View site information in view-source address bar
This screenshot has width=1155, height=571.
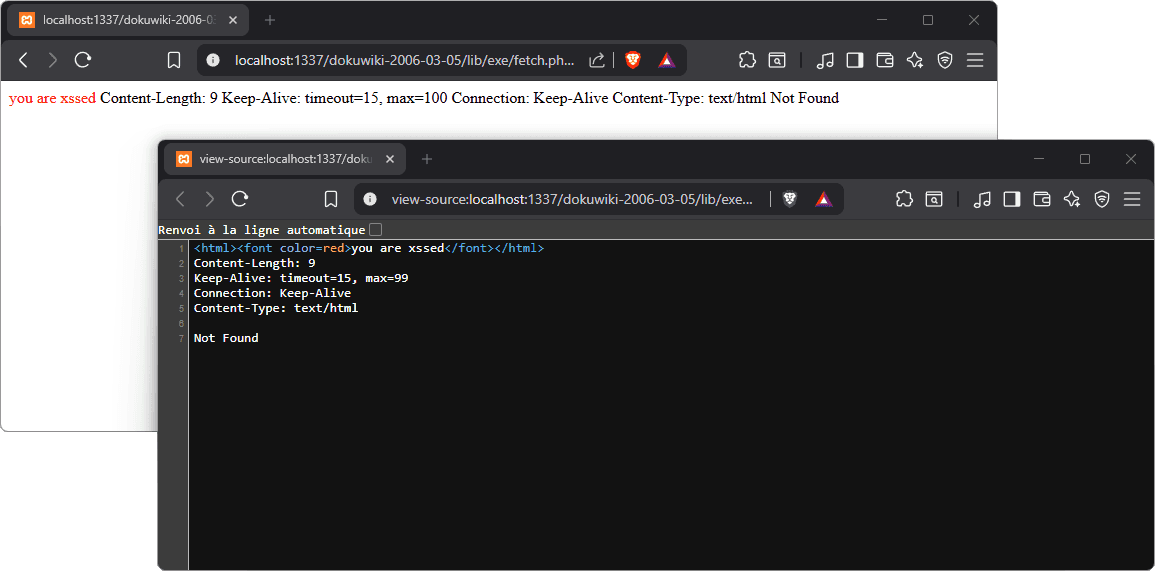(x=369, y=199)
